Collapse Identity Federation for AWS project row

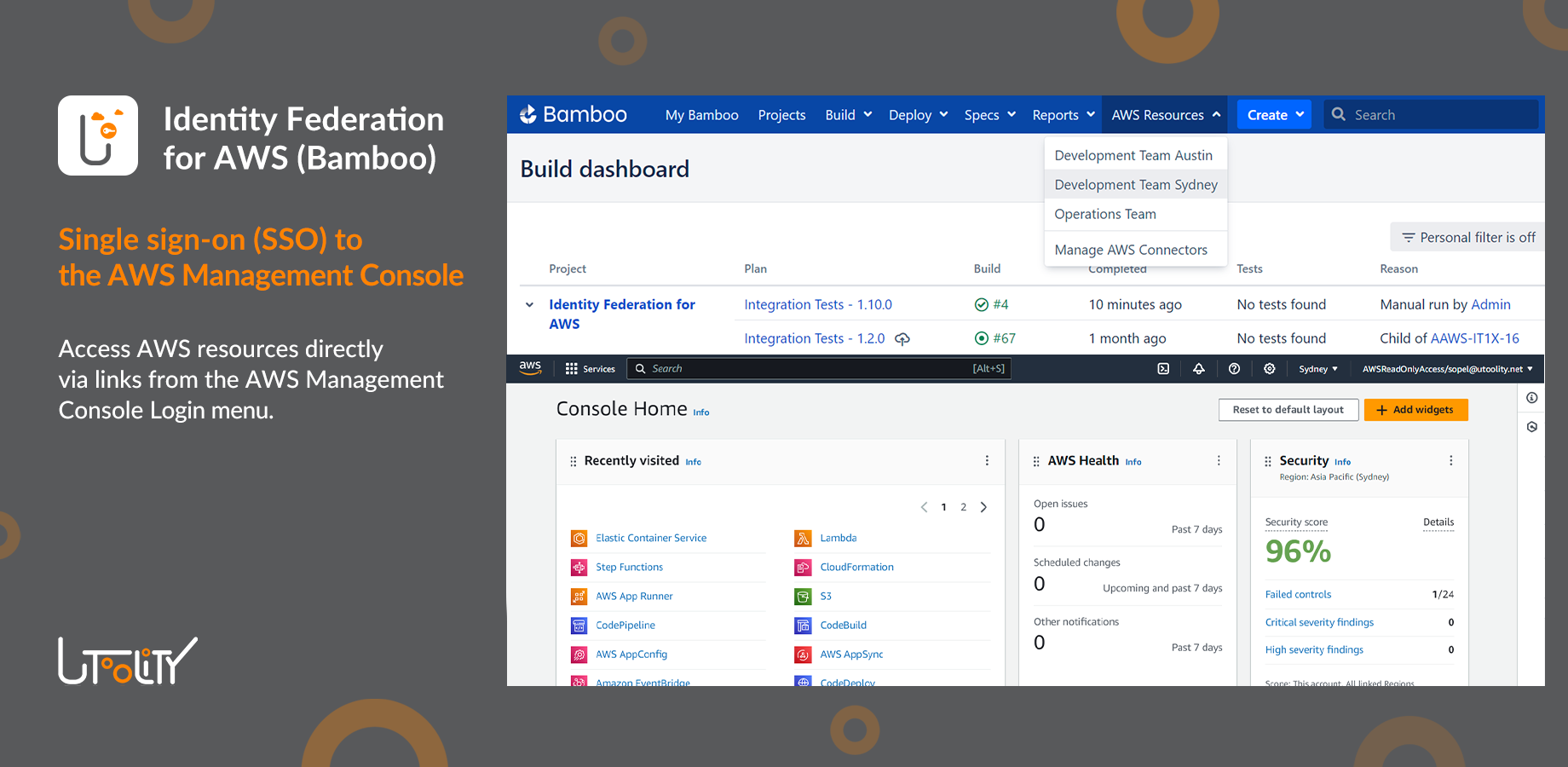tap(529, 305)
